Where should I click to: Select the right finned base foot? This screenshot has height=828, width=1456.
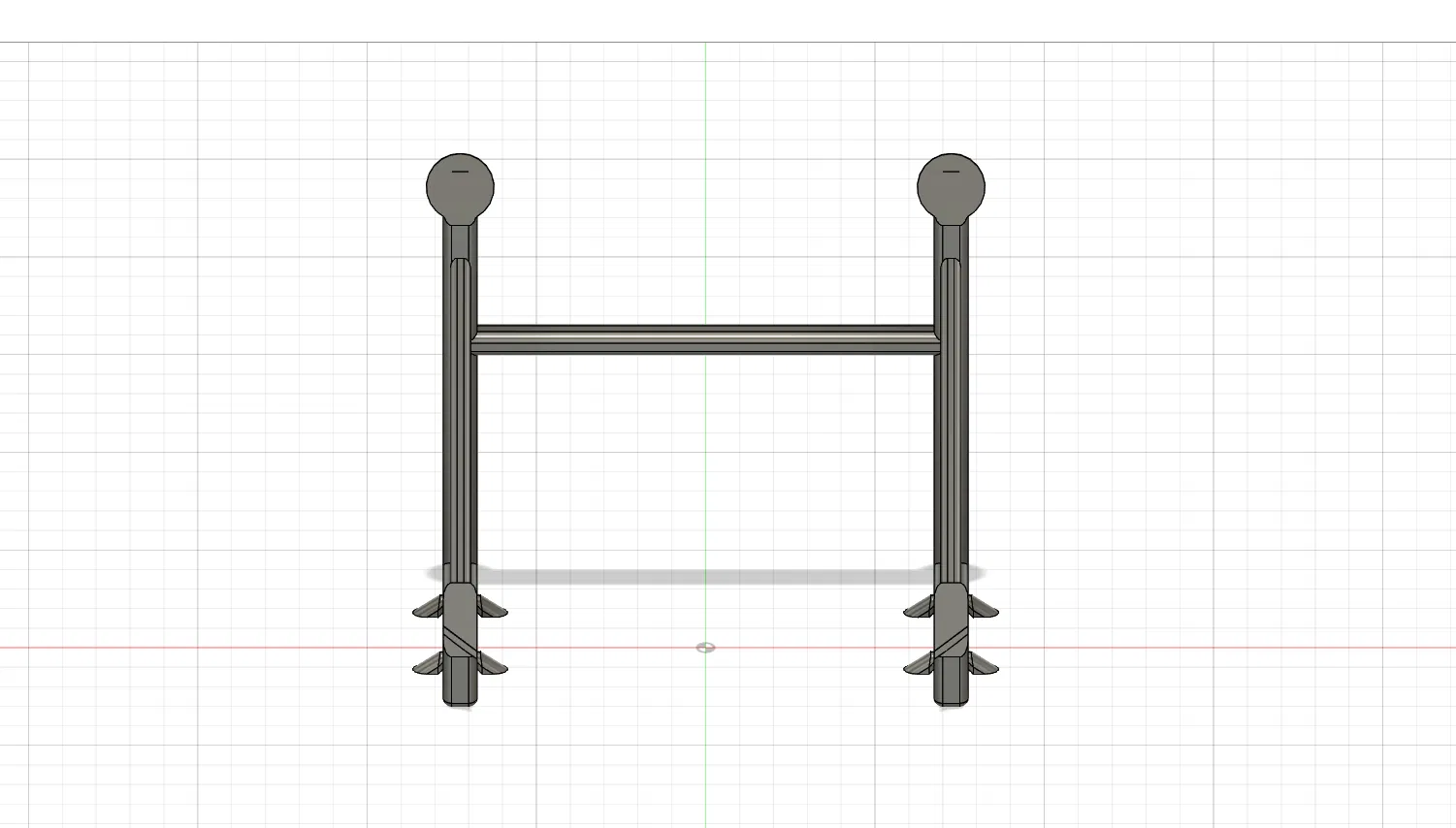pos(951,645)
